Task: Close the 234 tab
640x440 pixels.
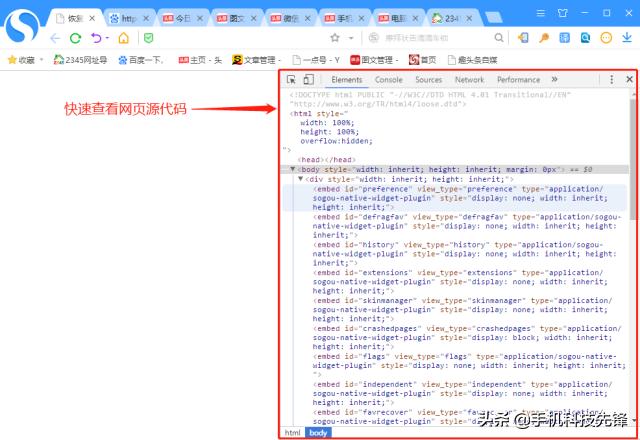Action: (x=469, y=18)
